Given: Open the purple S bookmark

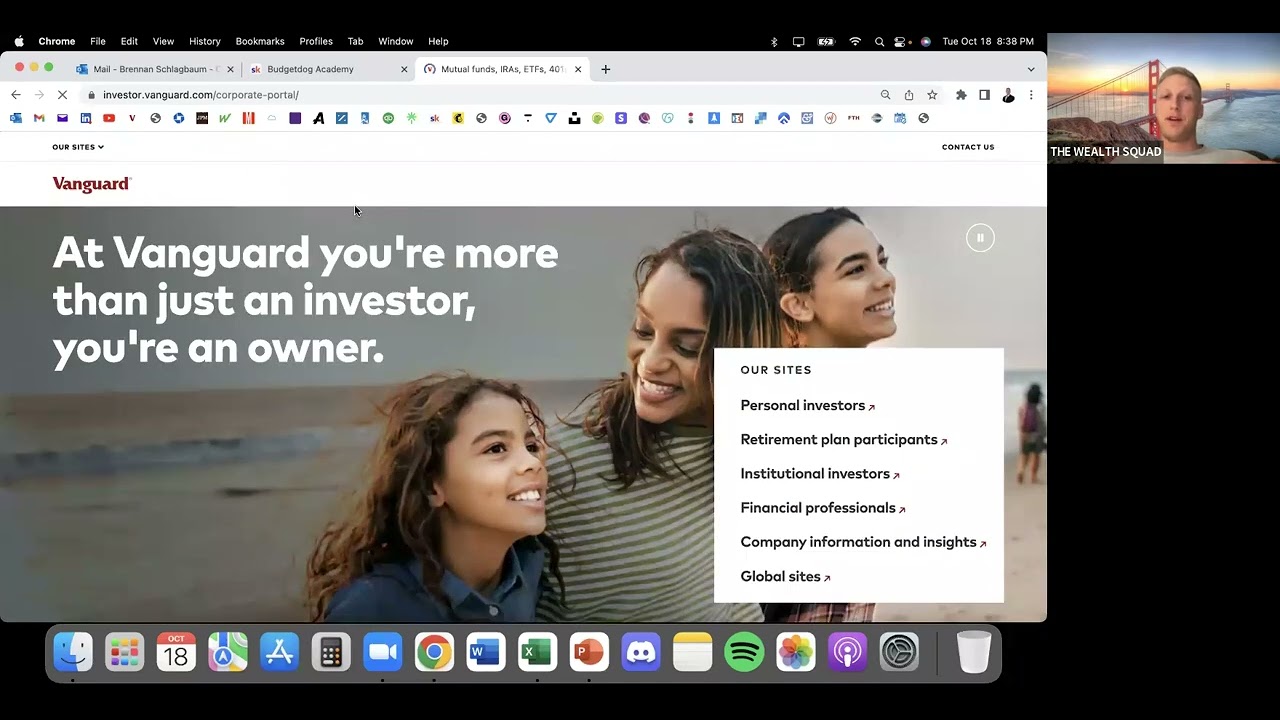Looking at the screenshot, I should tap(621, 118).
